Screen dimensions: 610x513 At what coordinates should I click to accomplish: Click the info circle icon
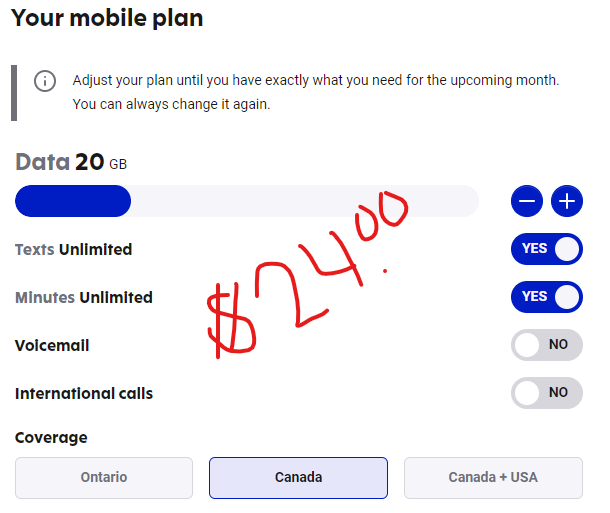point(45,81)
